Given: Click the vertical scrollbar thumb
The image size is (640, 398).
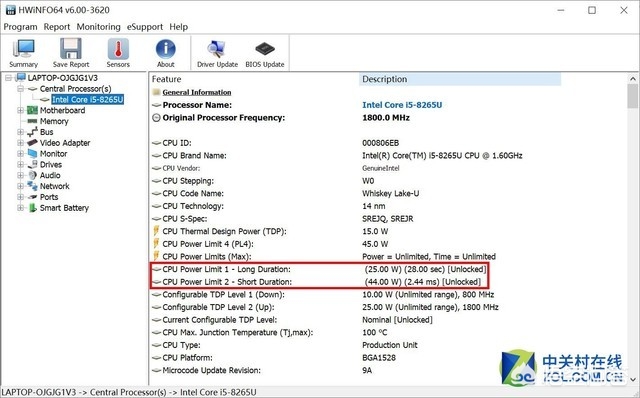Looking at the screenshot, I should 633,96.
